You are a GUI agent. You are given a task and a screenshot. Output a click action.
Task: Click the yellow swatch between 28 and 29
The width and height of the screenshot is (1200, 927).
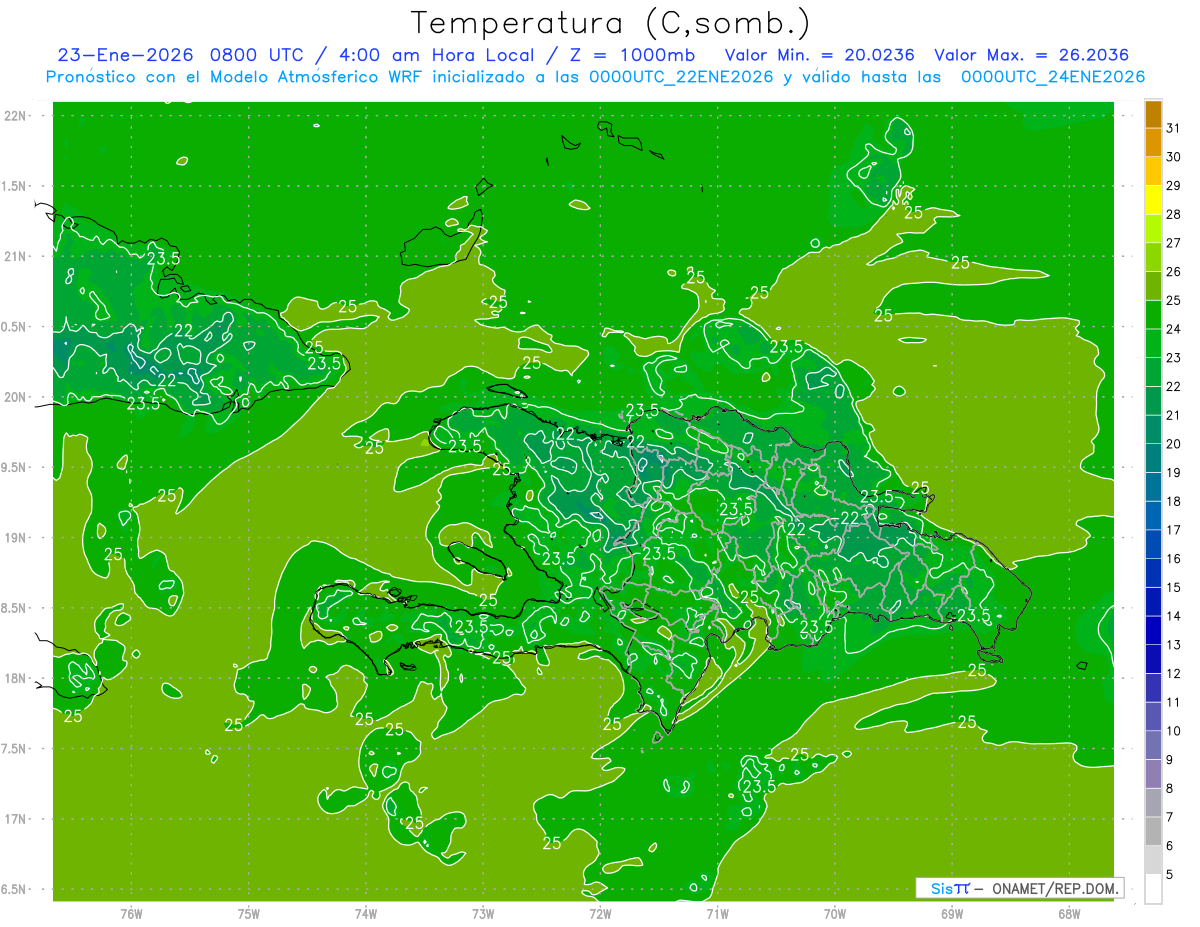[1153, 199]
